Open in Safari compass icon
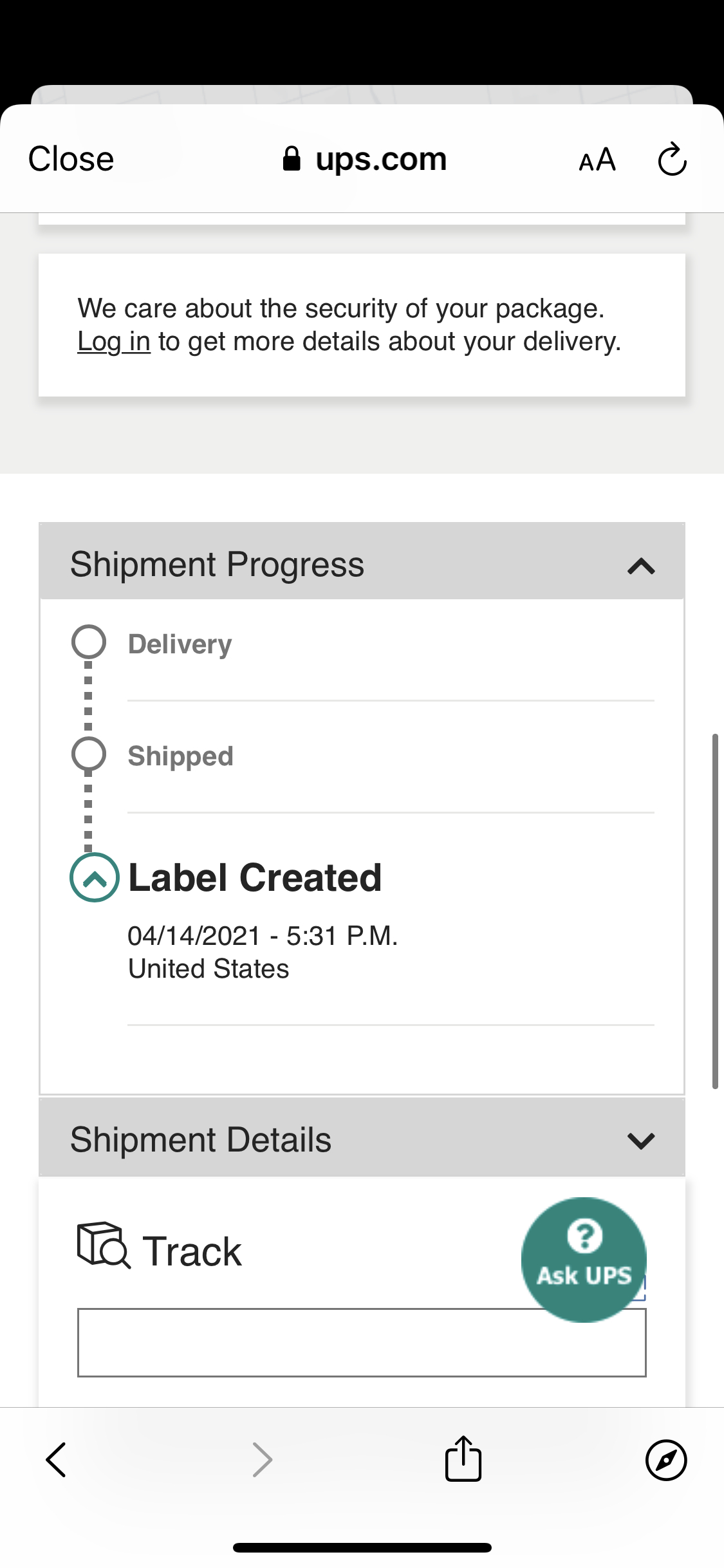The height and width of the screenshot is (1568, 724). (665, 1459)
